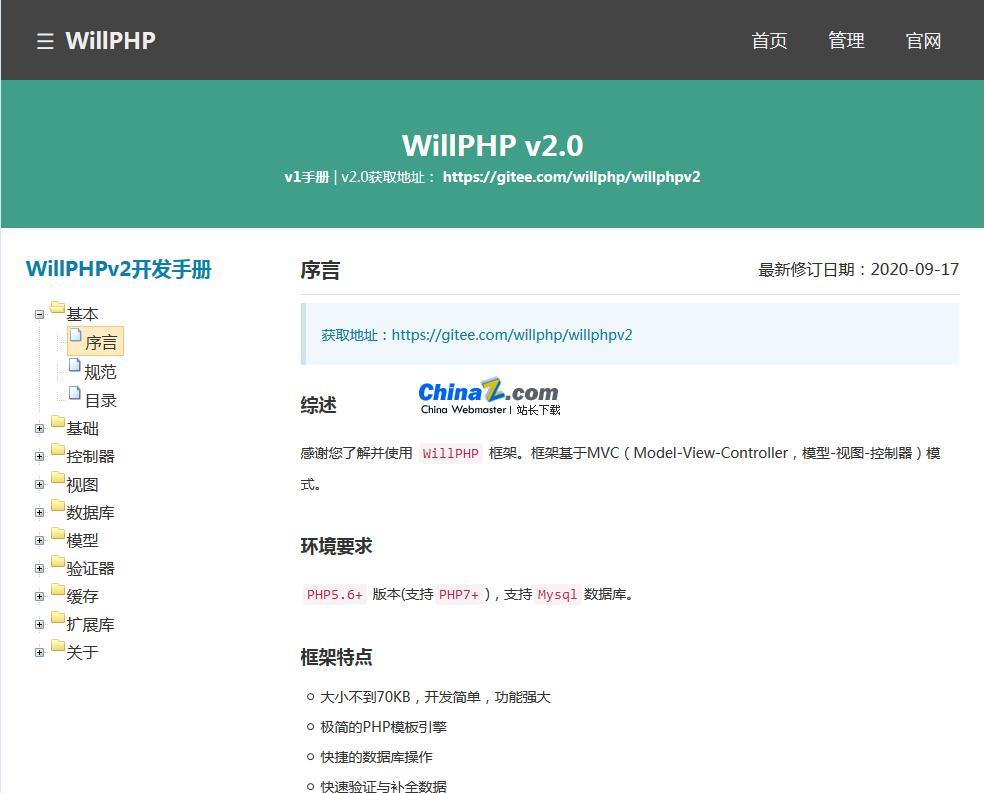The width and height of the screenshot is (984, 793).
Task: Click the folder icon of 控制器
Action: pyautogui.click(x=58, y=449)
